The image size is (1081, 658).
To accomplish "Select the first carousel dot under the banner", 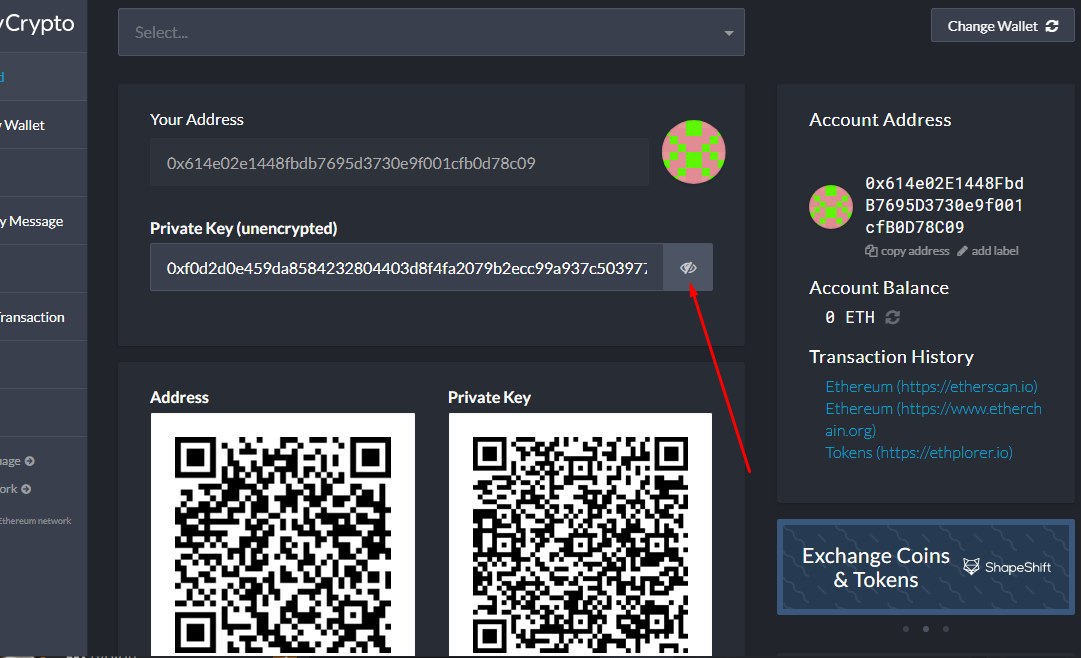I will coord(906,629).
